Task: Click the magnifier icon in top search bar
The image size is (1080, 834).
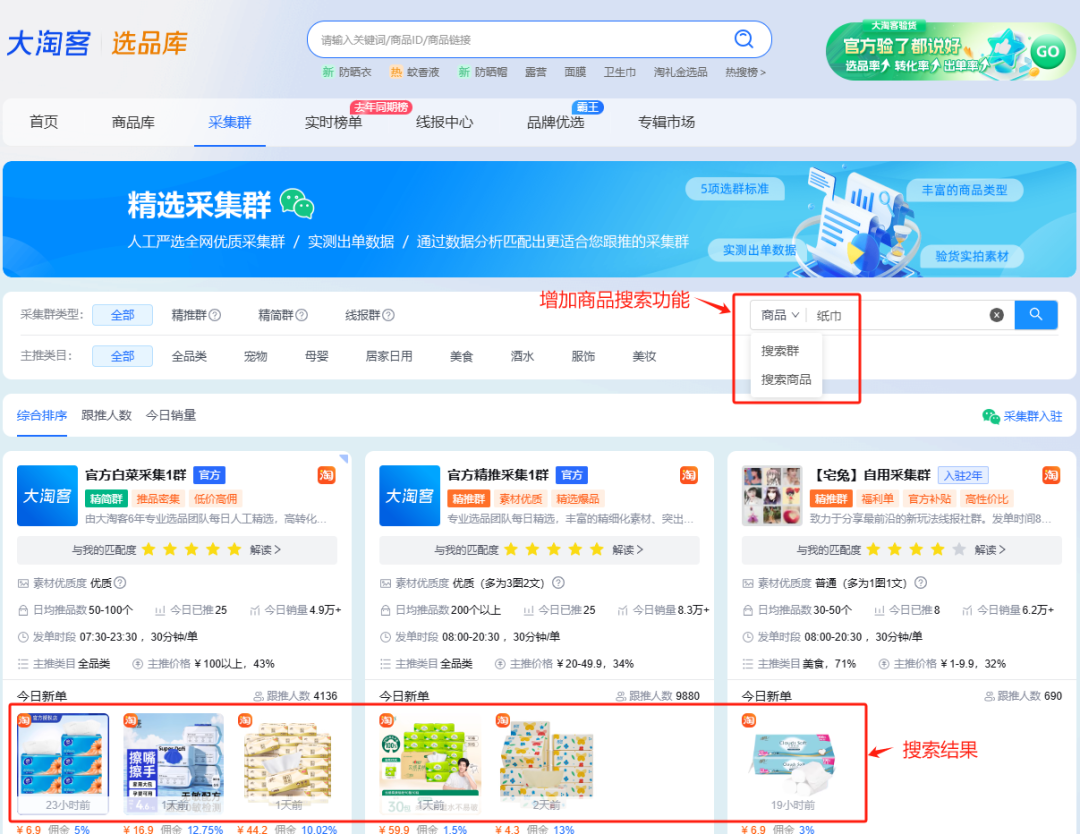Action: click(x=743, y=39)
